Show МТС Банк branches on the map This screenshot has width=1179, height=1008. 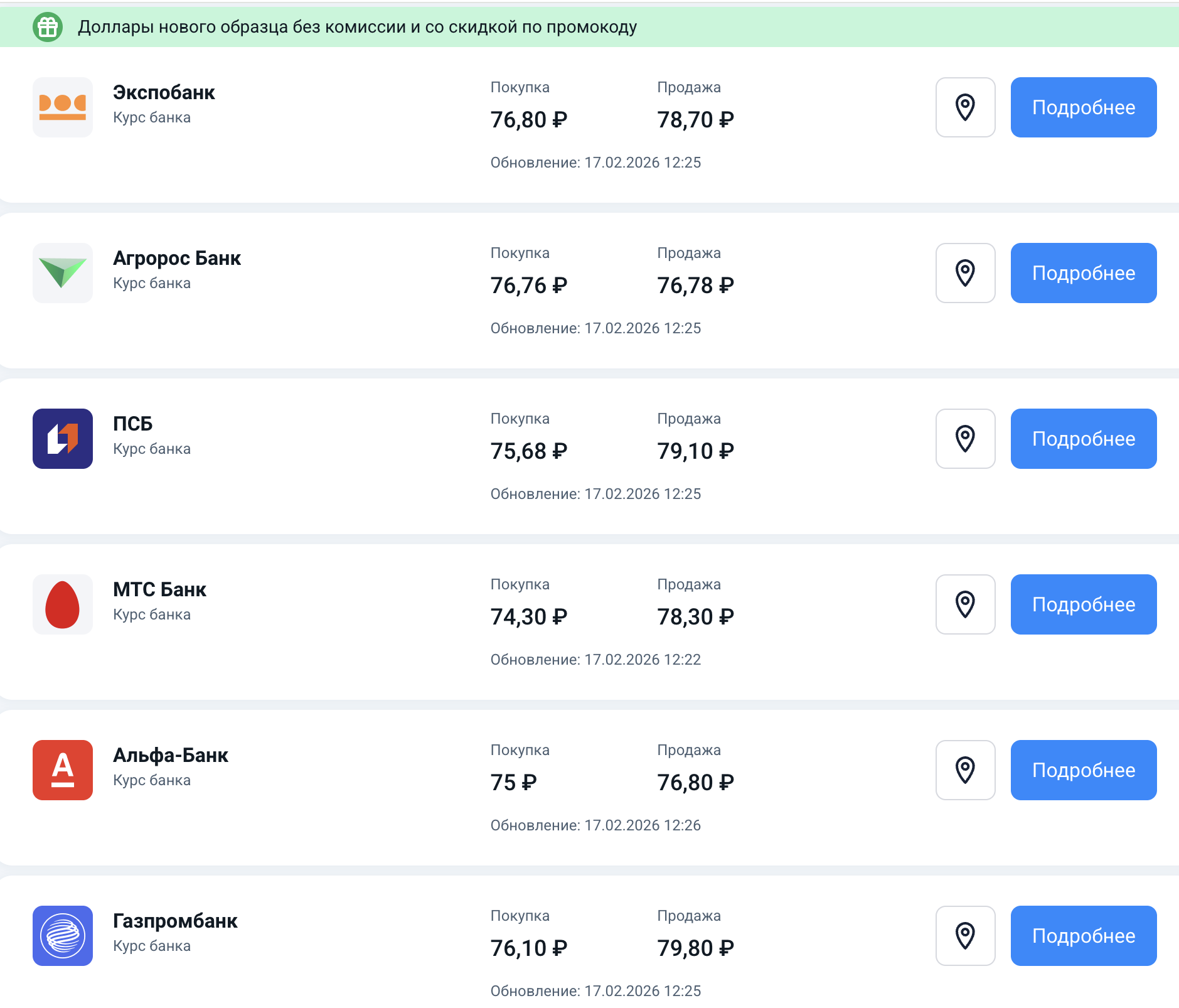pyautogui.click(x=965, y=604)
